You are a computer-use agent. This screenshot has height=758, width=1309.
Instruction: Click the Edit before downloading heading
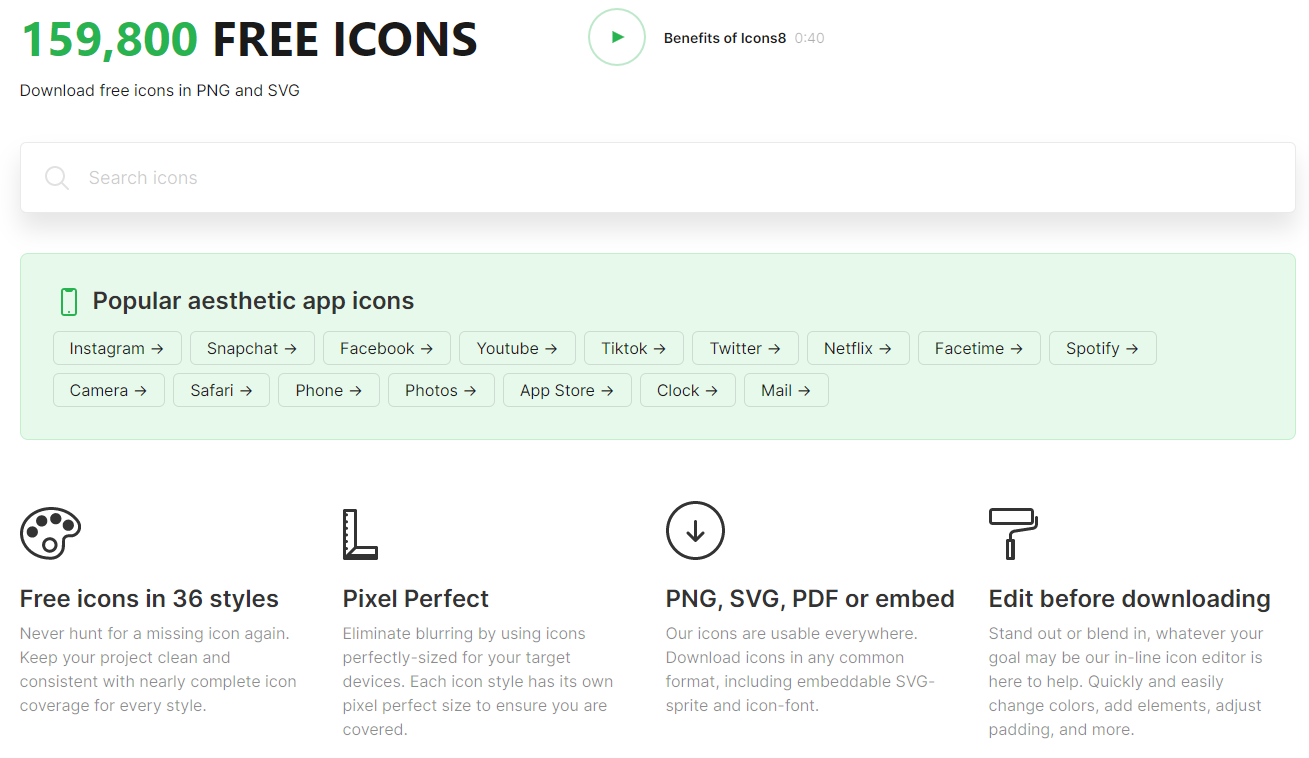point(1130,599)
